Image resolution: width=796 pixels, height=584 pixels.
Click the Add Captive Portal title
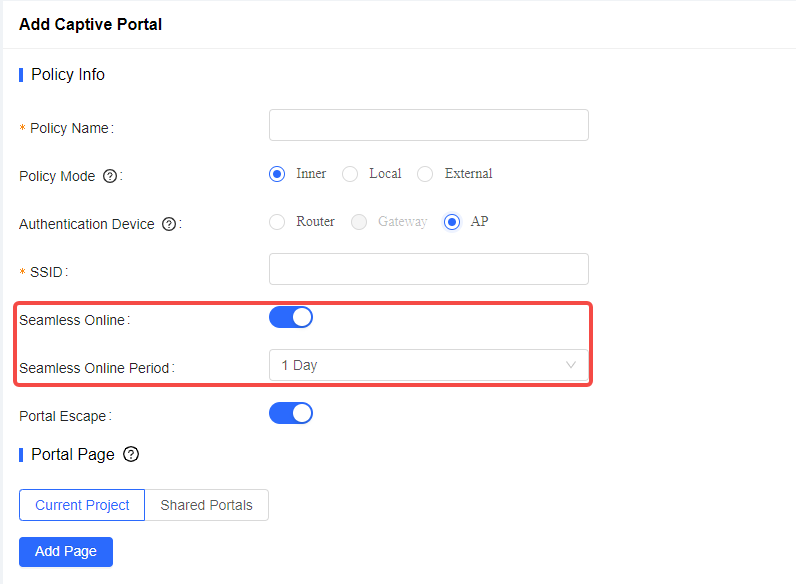90,24
